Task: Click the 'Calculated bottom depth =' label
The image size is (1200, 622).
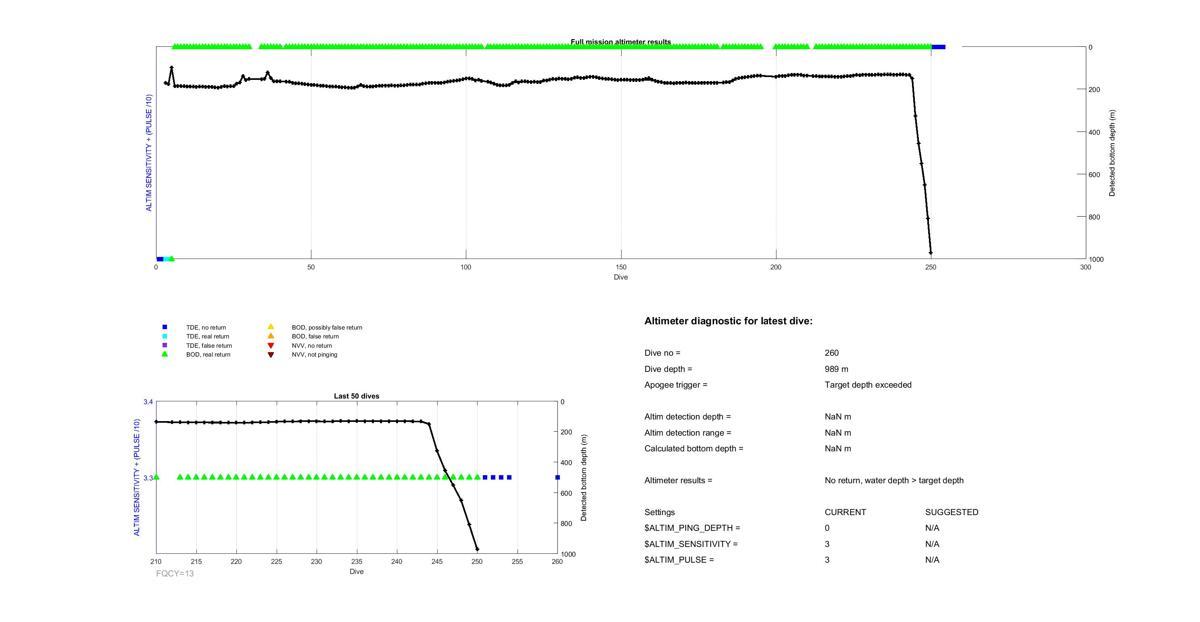Action: click(694, 449)
